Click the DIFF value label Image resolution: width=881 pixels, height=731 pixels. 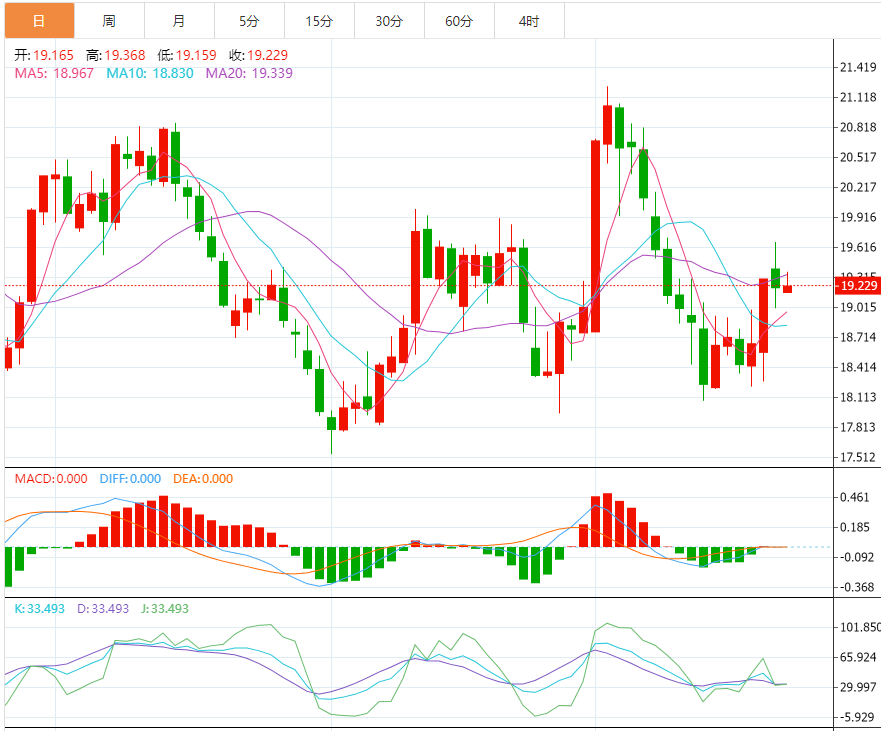130,479
